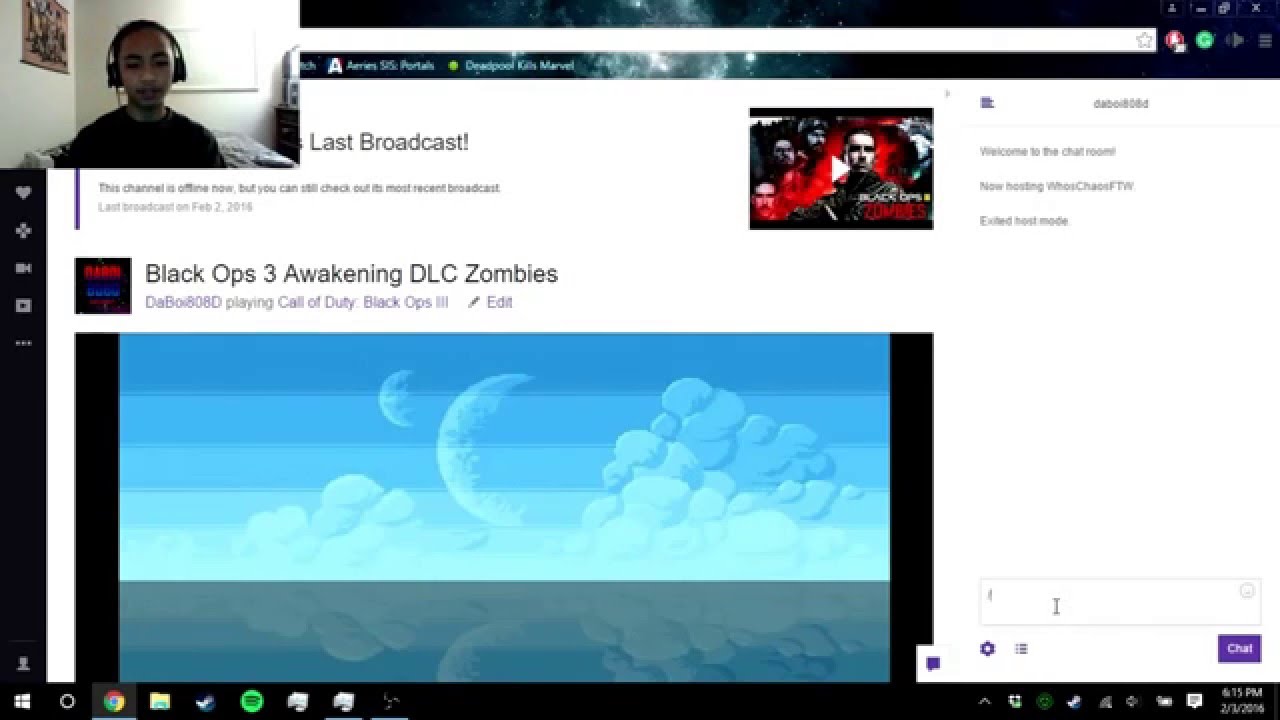Open the Call of Duty: Black Ops III link
This screenshot has width=1280, height=720.
click(363, 302)
